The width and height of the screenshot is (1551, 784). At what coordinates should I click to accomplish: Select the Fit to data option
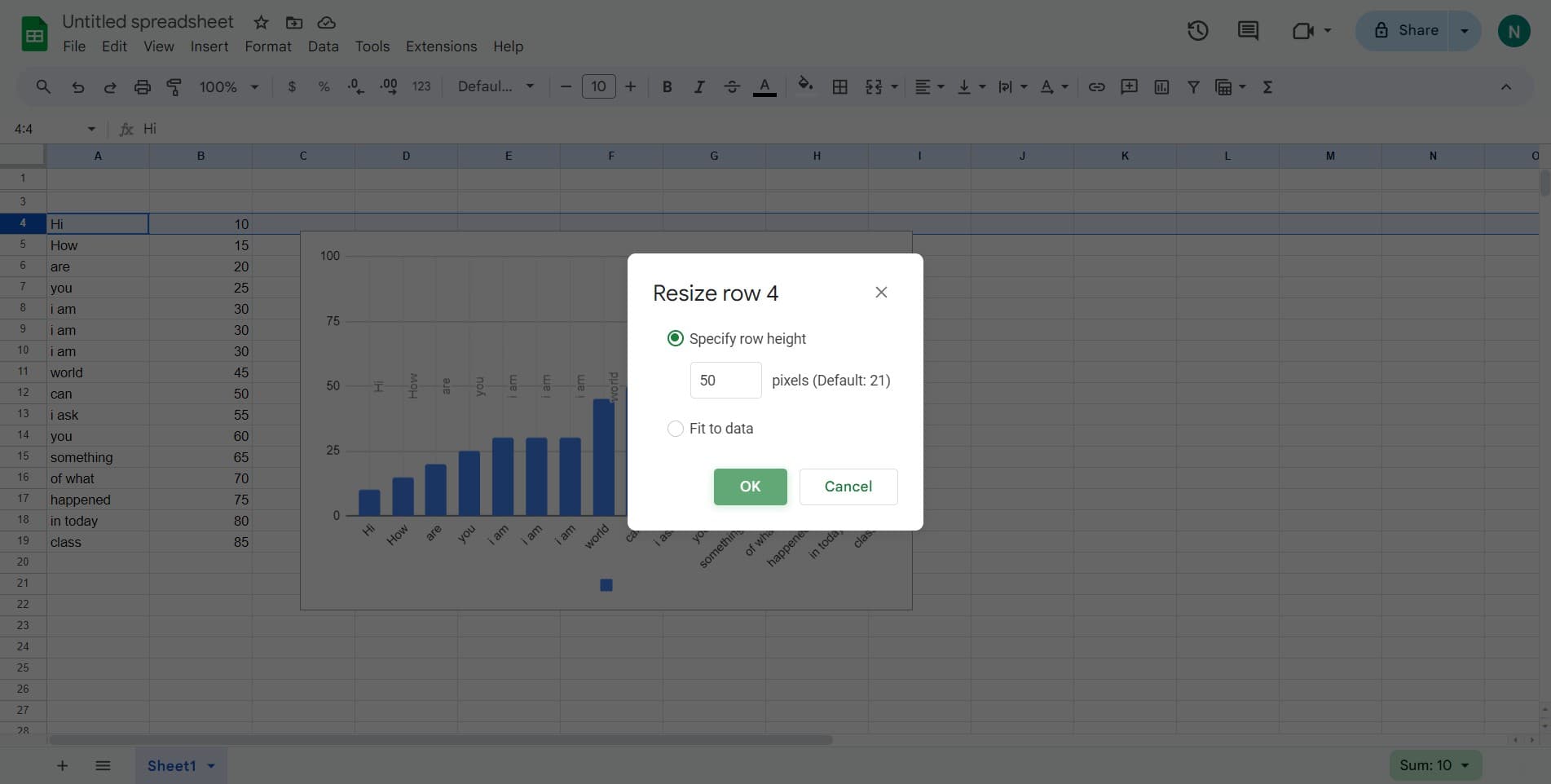coord(675,429)
